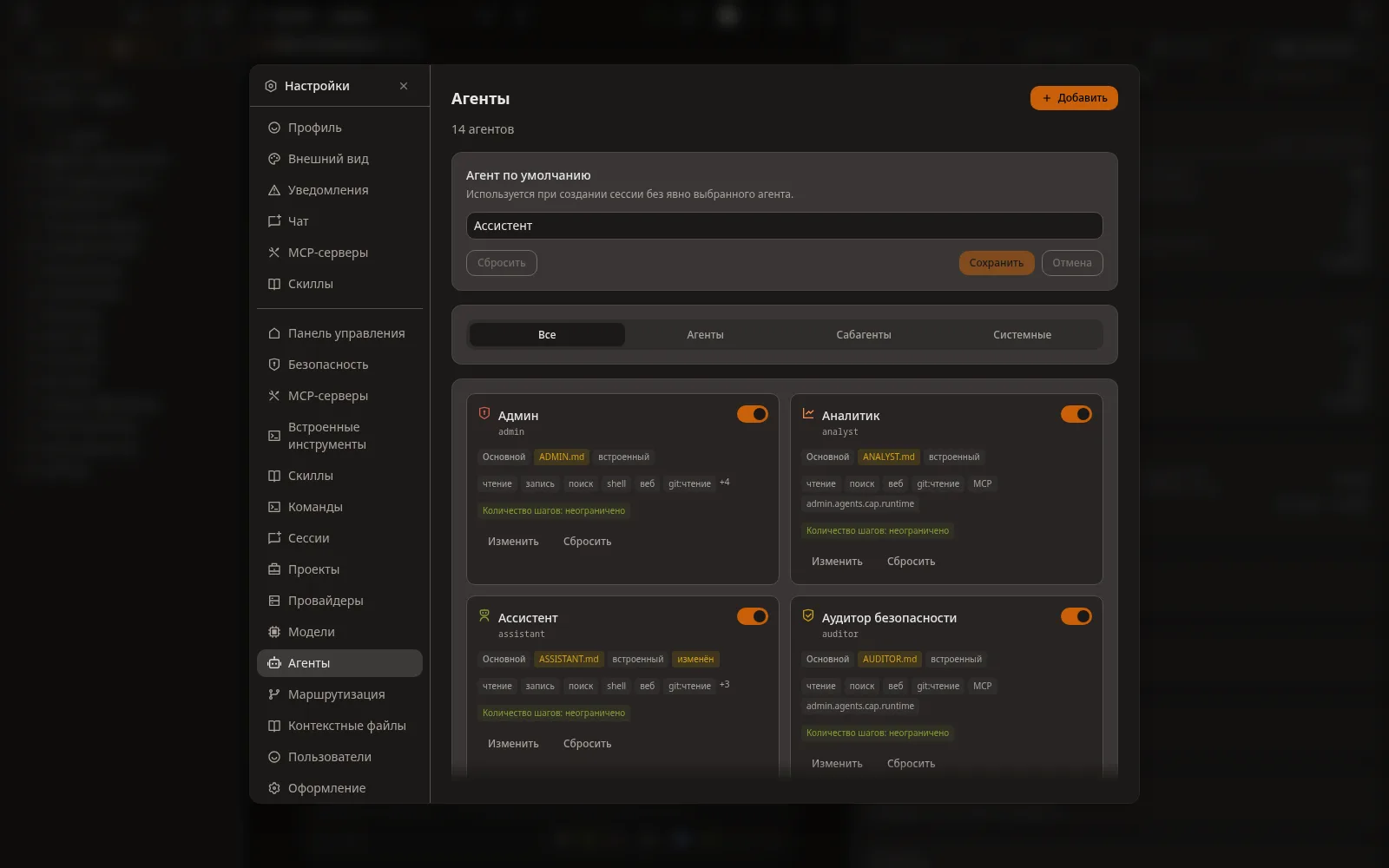
Task: Click Изменить on the Аудитор безопасности card
Action: click(x=837, y=764)
